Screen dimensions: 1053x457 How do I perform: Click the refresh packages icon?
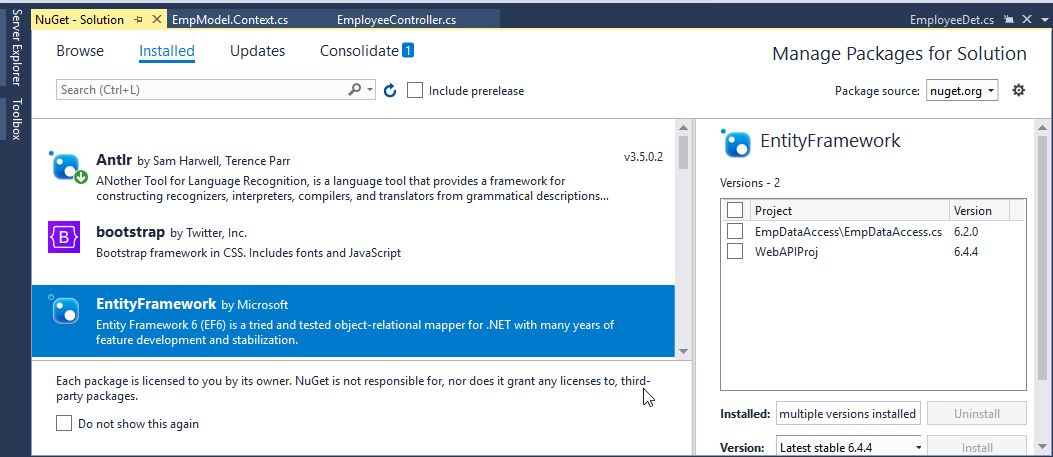click(390, 90)
